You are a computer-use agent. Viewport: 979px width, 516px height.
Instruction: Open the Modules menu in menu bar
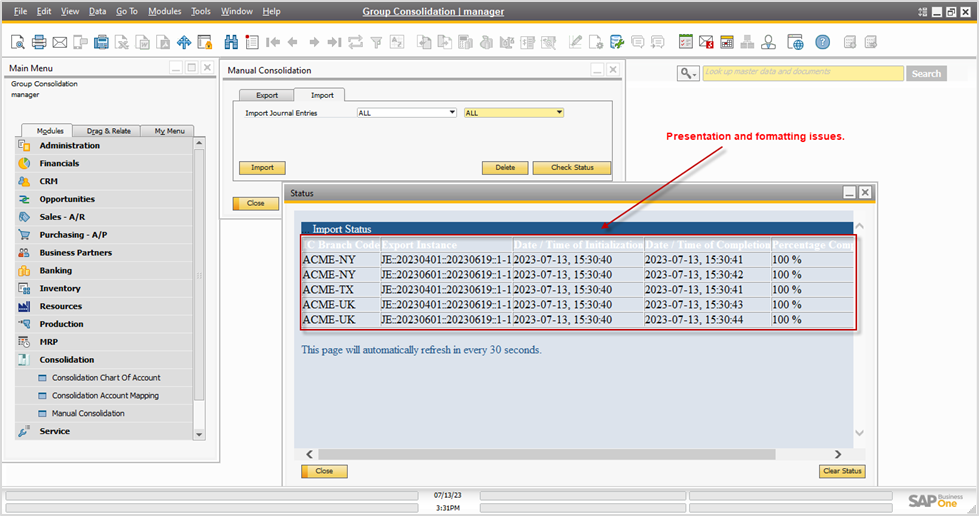(x=164, y=11)
